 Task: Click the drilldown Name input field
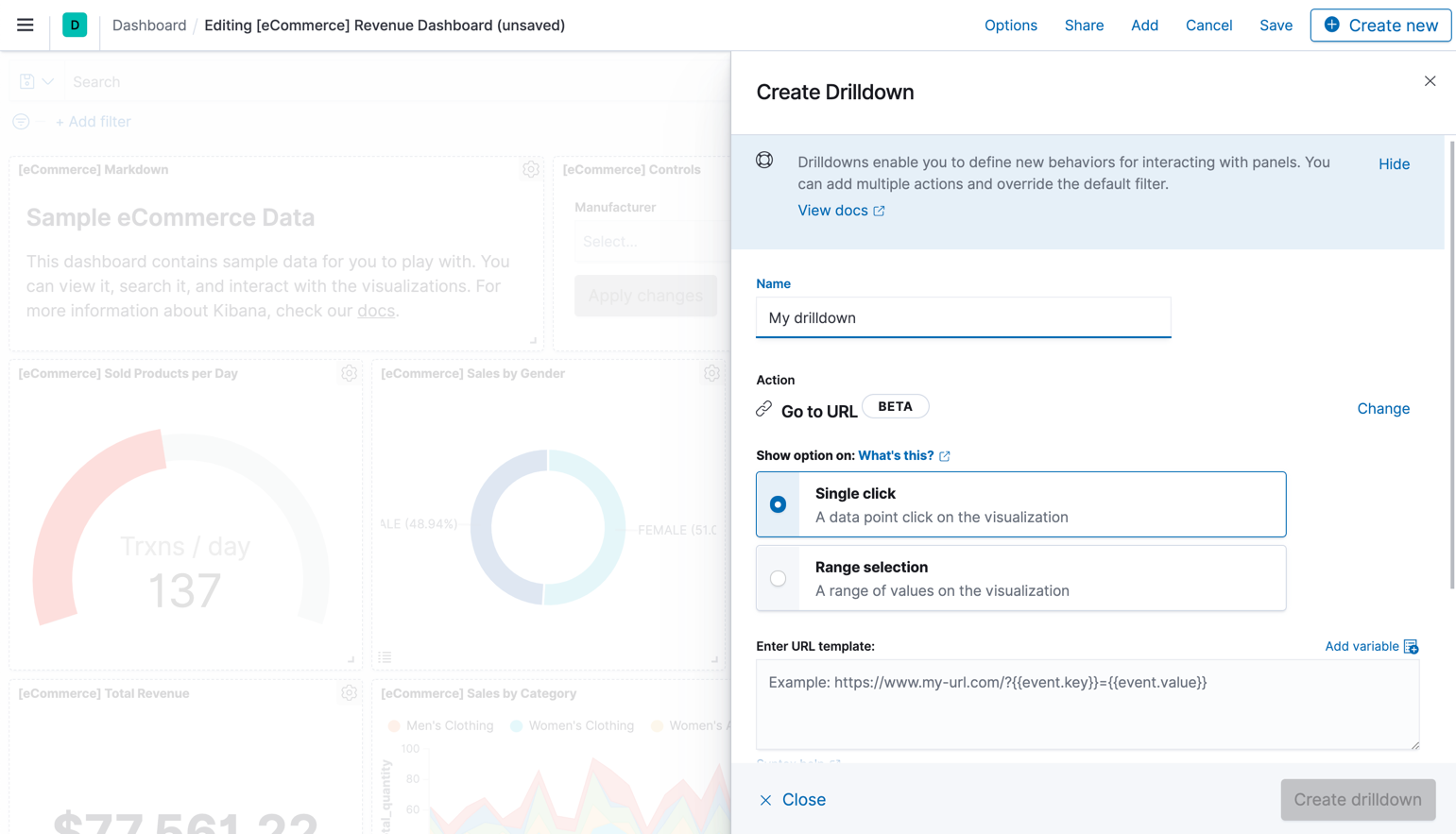point(963,317)
